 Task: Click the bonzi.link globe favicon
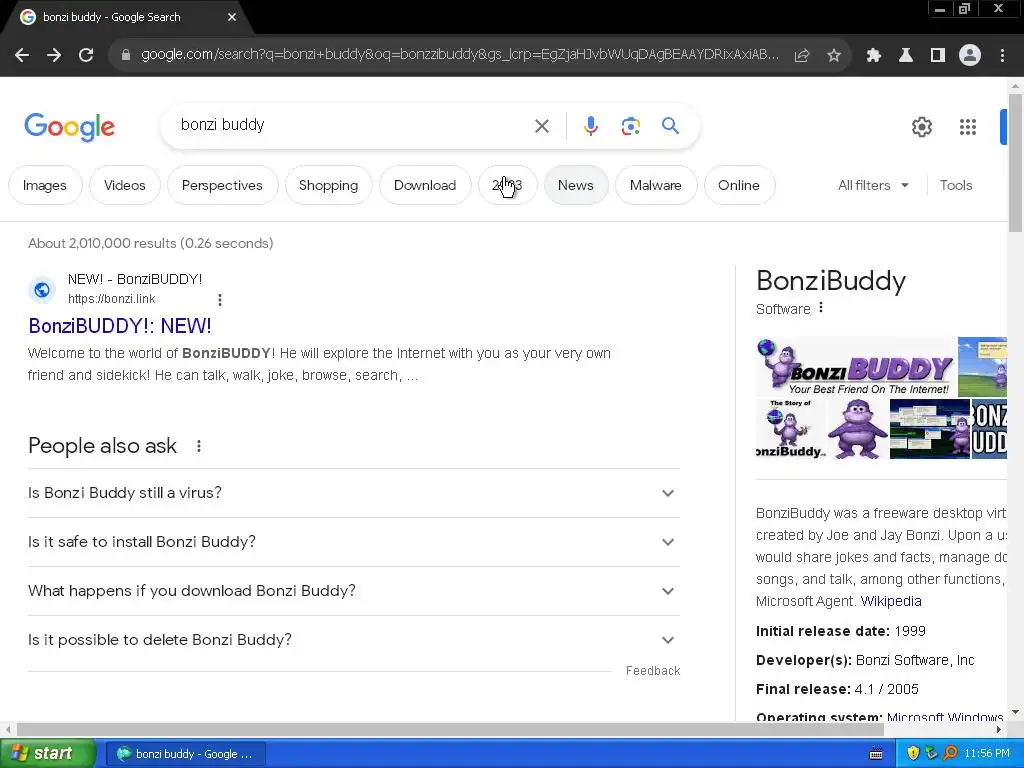pyautogui.click(x=42, y=289)
